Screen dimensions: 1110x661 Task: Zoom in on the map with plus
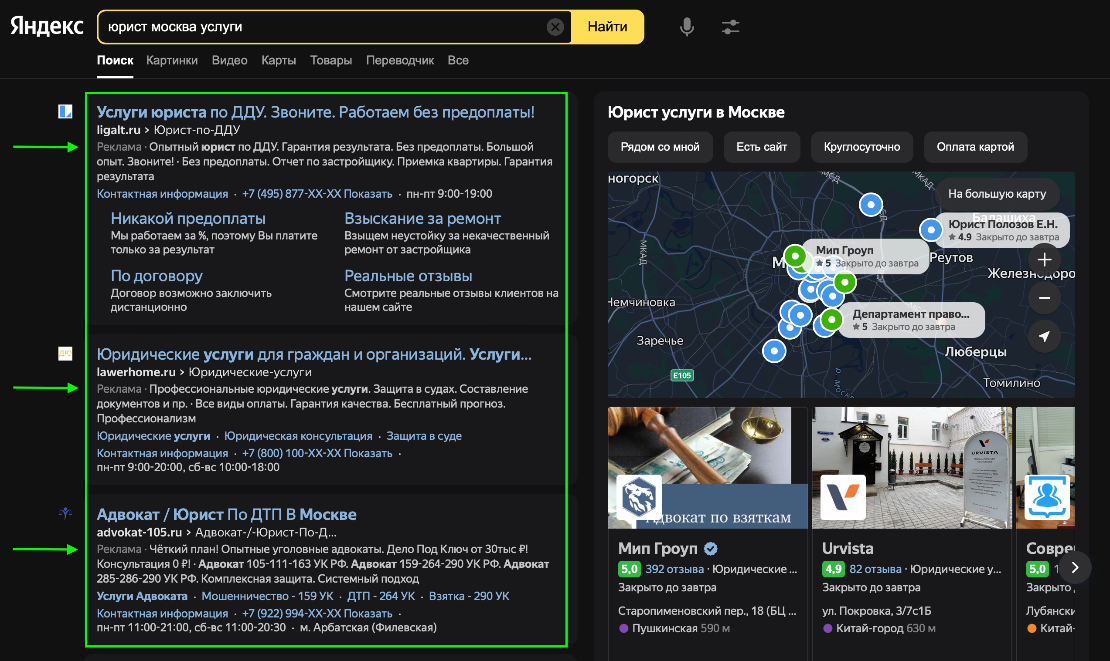(1044, 260)
